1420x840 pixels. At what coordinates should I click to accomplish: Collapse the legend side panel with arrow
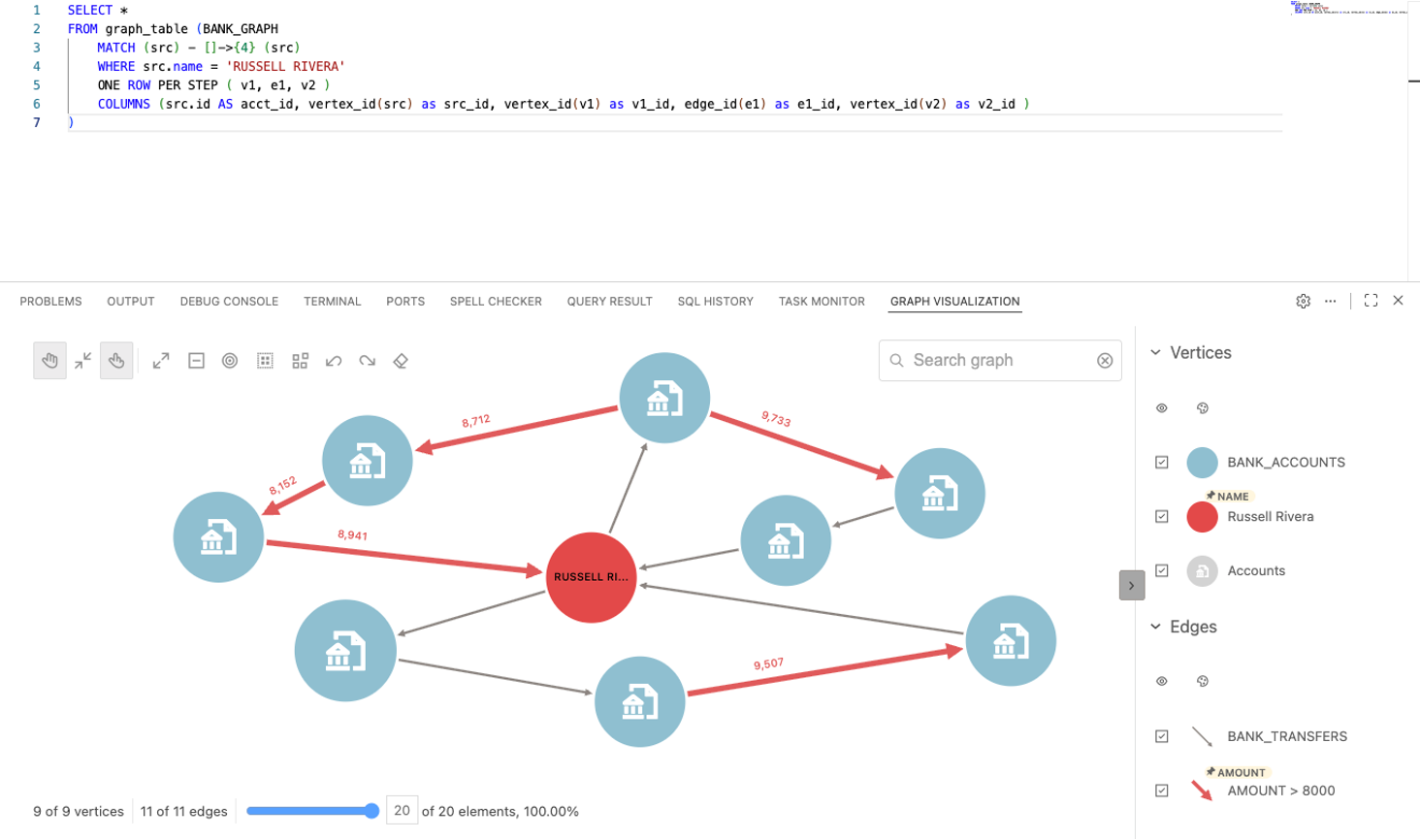1131,586
